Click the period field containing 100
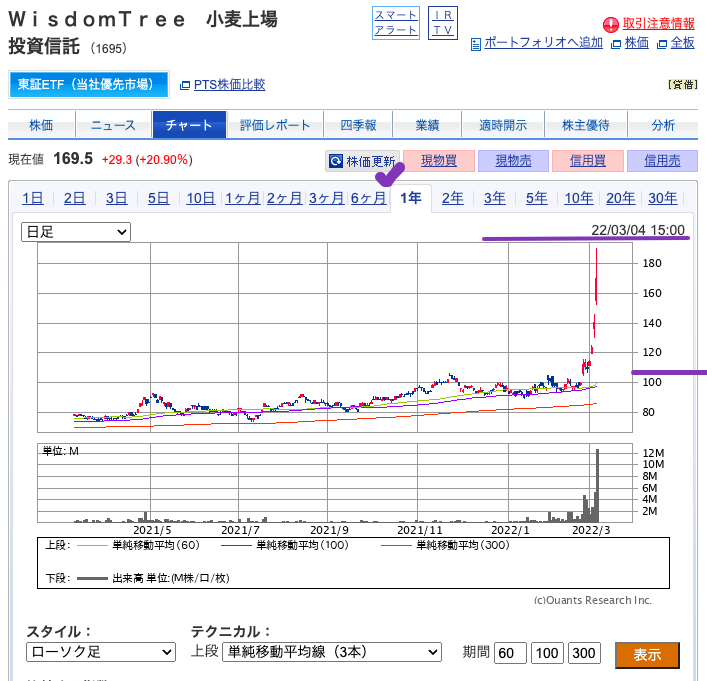The width and height of the screenshot is (707, 681). click(547, 653)
